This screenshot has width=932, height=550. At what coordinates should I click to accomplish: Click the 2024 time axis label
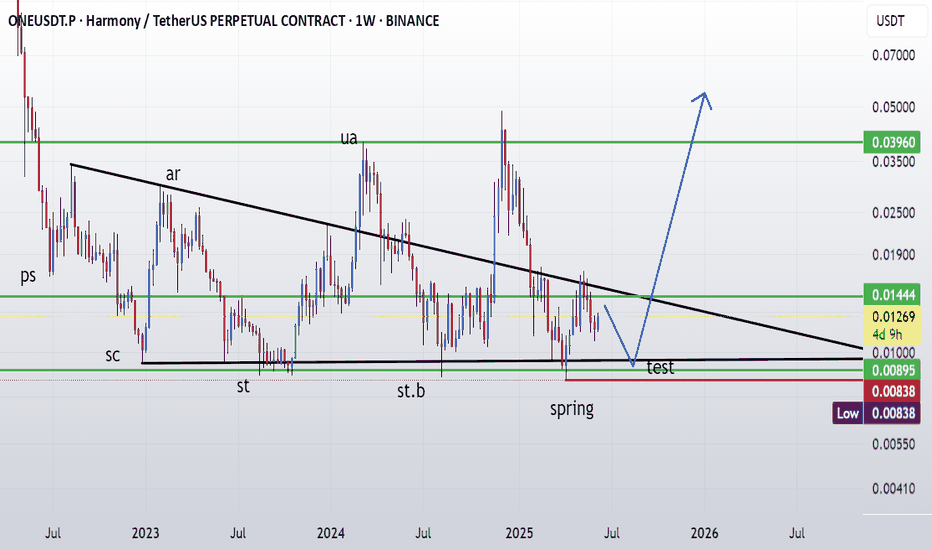pyautogui.click(x=330, y=533)
